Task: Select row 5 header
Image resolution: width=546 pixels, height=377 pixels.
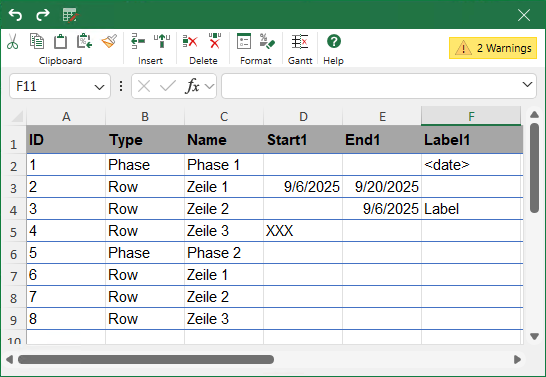Action: click(x=14, y=231)
